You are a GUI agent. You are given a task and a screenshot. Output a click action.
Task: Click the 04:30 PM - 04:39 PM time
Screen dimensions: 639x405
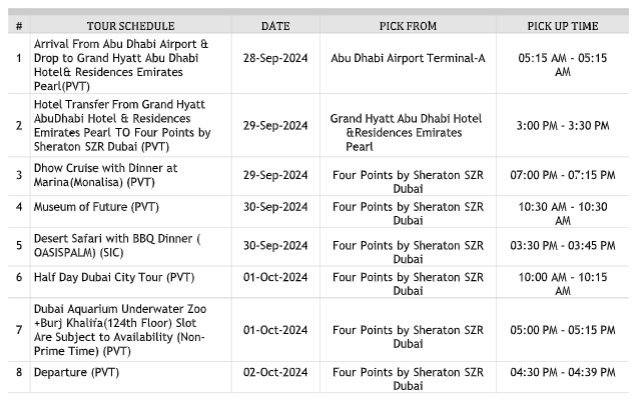coord(563,372)
